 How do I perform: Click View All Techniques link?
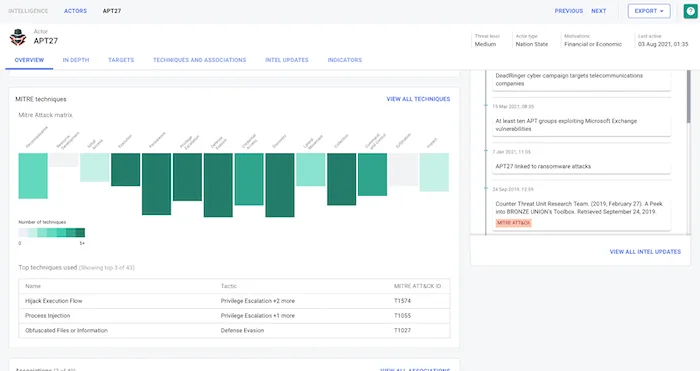click(x=418, y=99)
